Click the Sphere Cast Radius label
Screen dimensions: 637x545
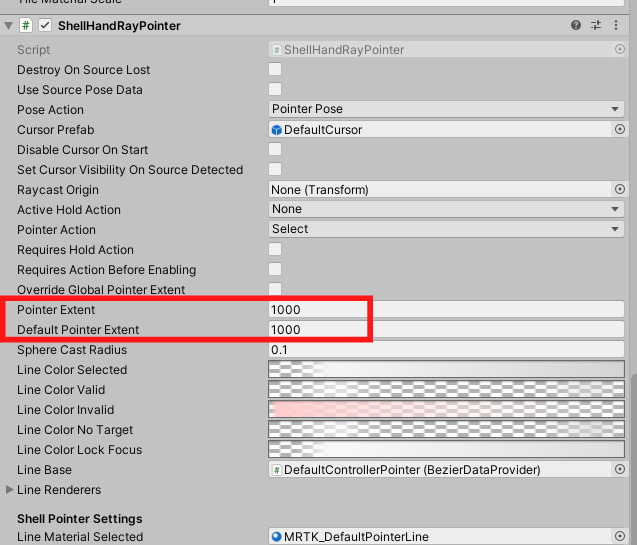72,350
